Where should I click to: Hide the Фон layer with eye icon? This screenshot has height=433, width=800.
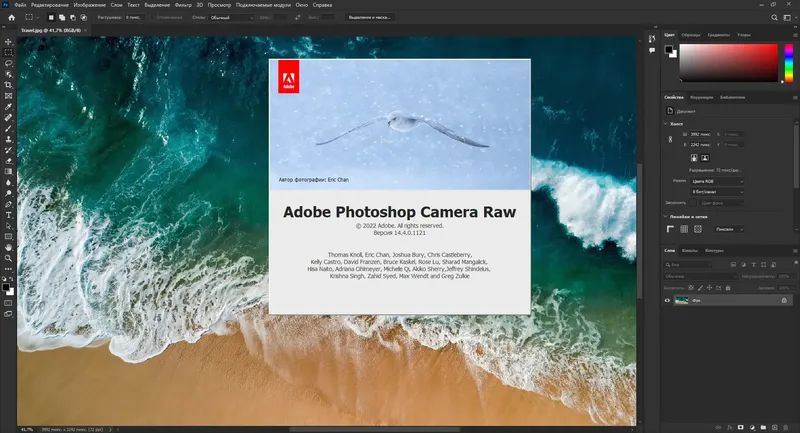(x=668, y=300)
